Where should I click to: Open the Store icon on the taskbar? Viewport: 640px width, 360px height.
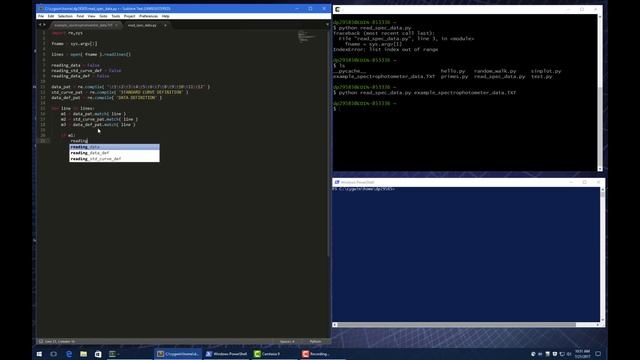98,354
